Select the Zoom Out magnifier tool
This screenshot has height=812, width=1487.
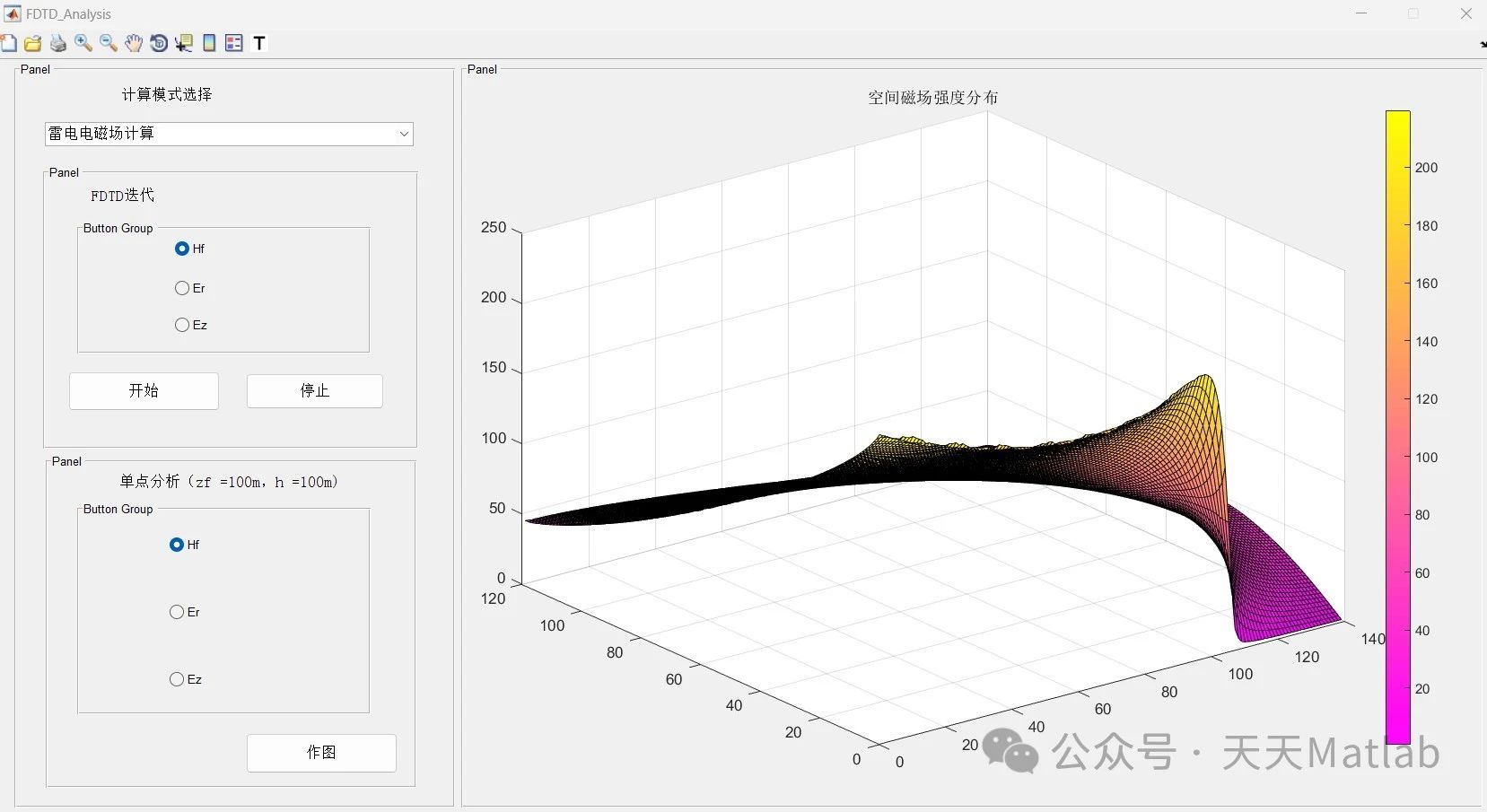pyautogui.click(x=109, y=43)
